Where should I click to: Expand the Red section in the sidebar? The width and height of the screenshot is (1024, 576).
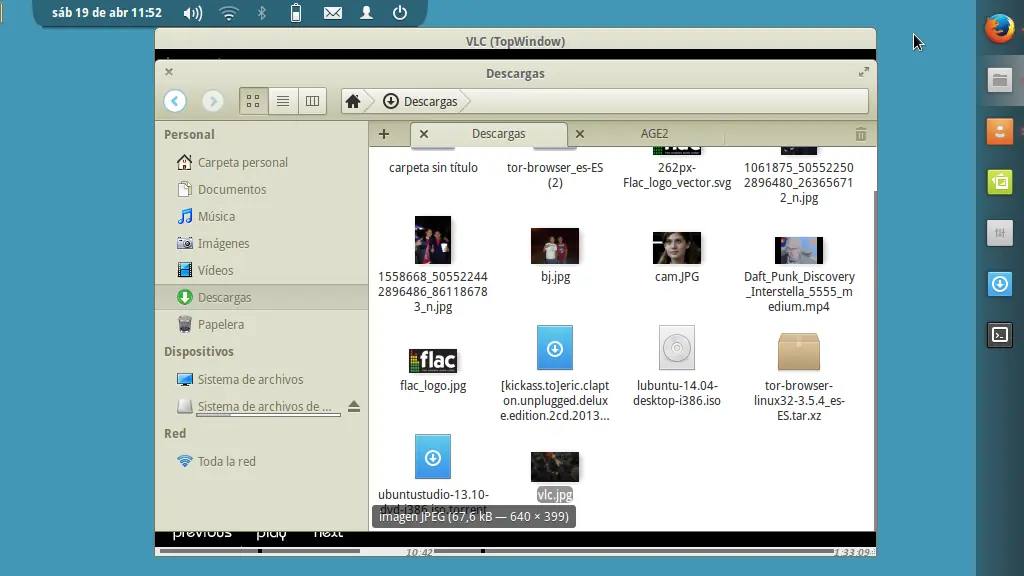pos(174,433)
